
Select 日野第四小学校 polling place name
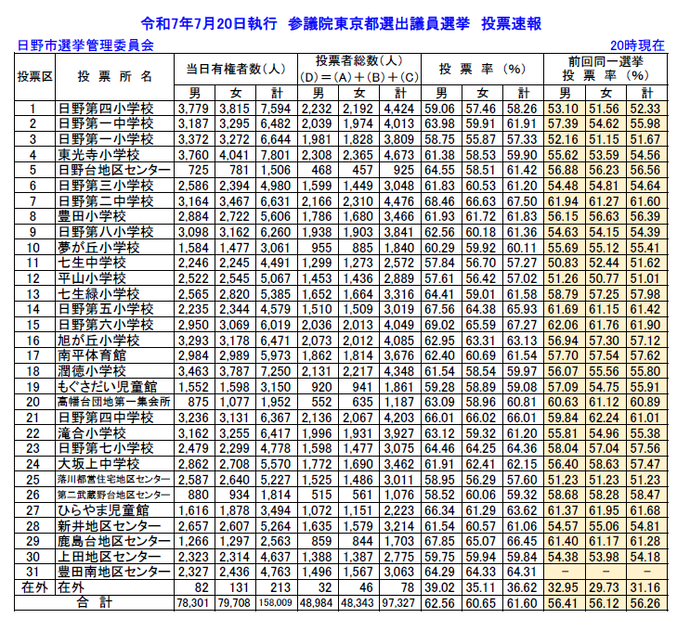click(106, 108)
